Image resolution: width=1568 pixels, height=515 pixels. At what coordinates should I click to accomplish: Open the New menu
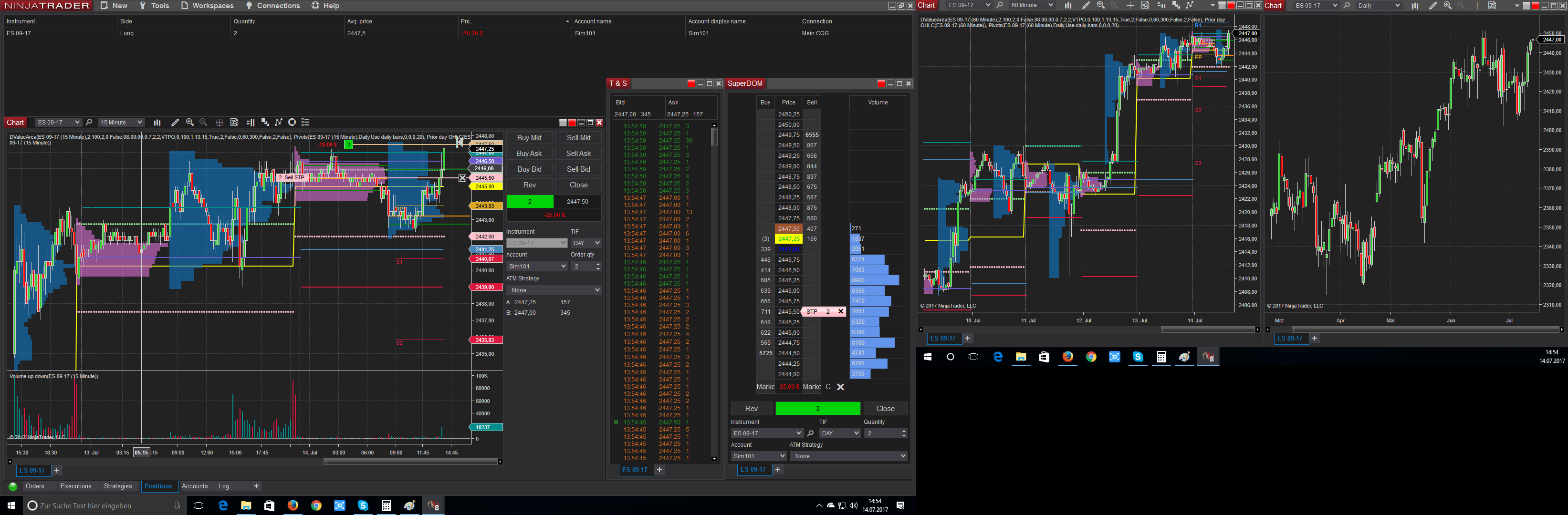tap(114, 5)
